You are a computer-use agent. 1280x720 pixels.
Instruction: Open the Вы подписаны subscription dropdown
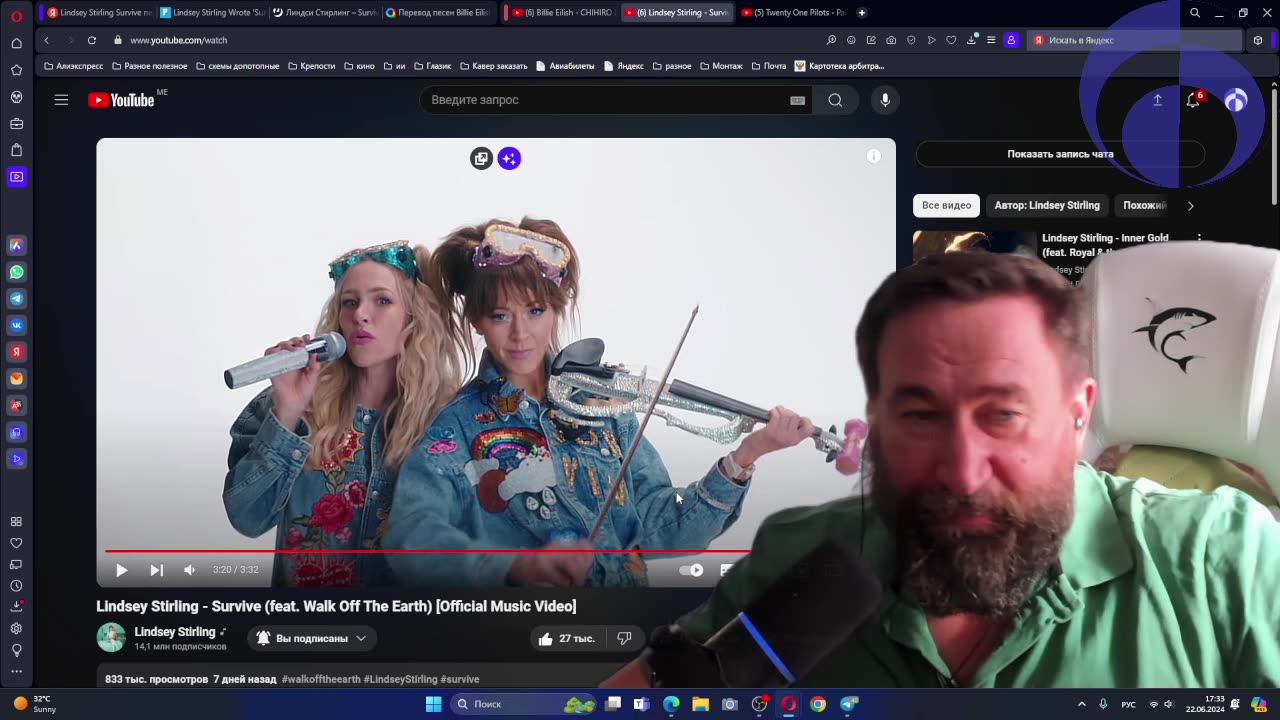pos(311,638)
